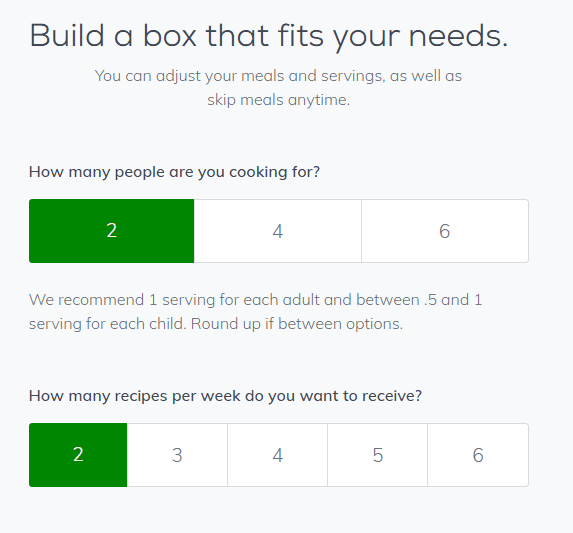Image resolution: width=573 pixels, height=533 pixels.
Task: Click the 'How many recipes per week' question label
Action: click(x=225, y=396)
